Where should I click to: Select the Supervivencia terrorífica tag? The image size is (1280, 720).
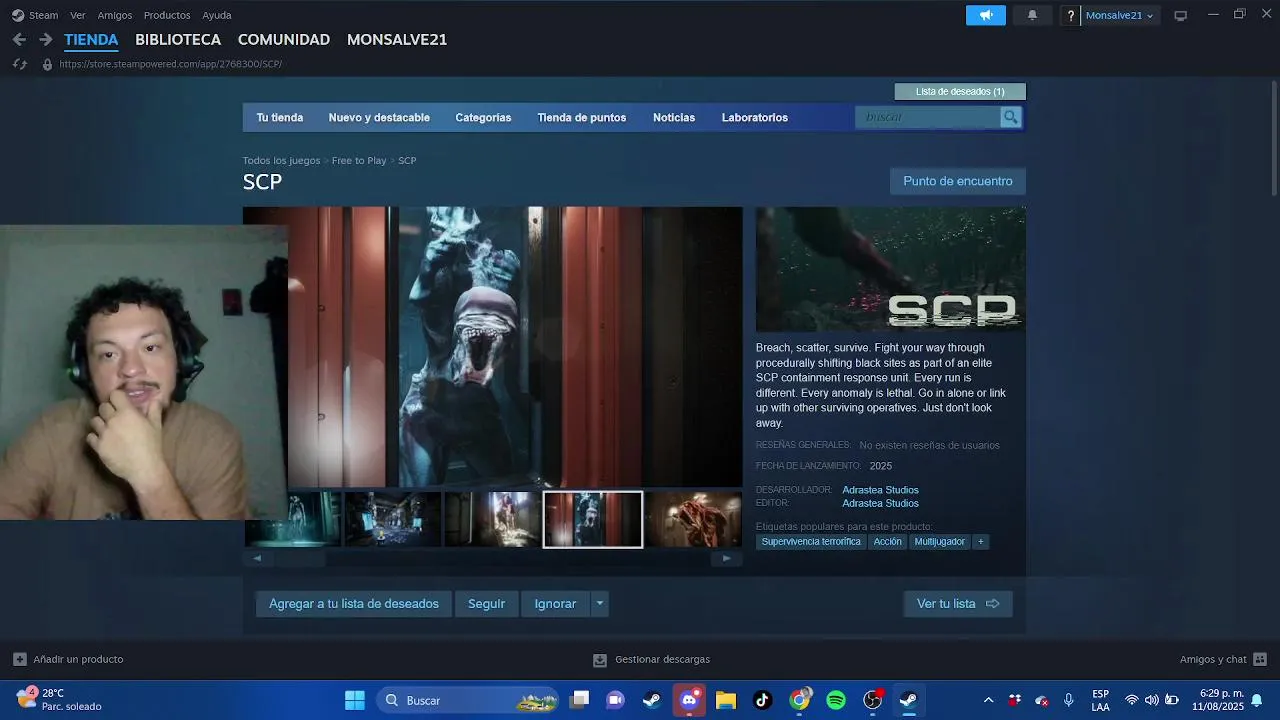[x=811, y=542]
